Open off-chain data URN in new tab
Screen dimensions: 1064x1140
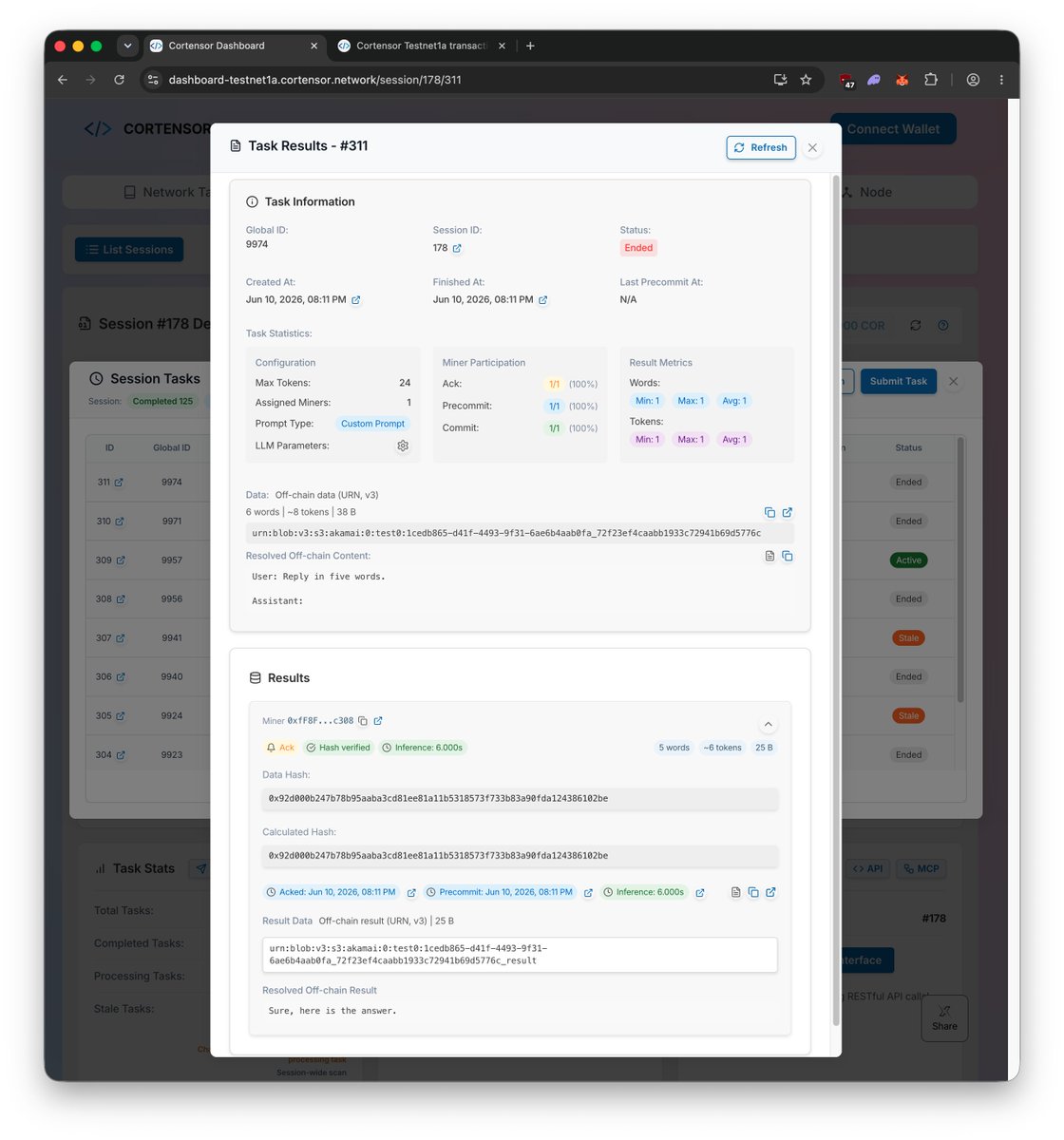[788, 512]
